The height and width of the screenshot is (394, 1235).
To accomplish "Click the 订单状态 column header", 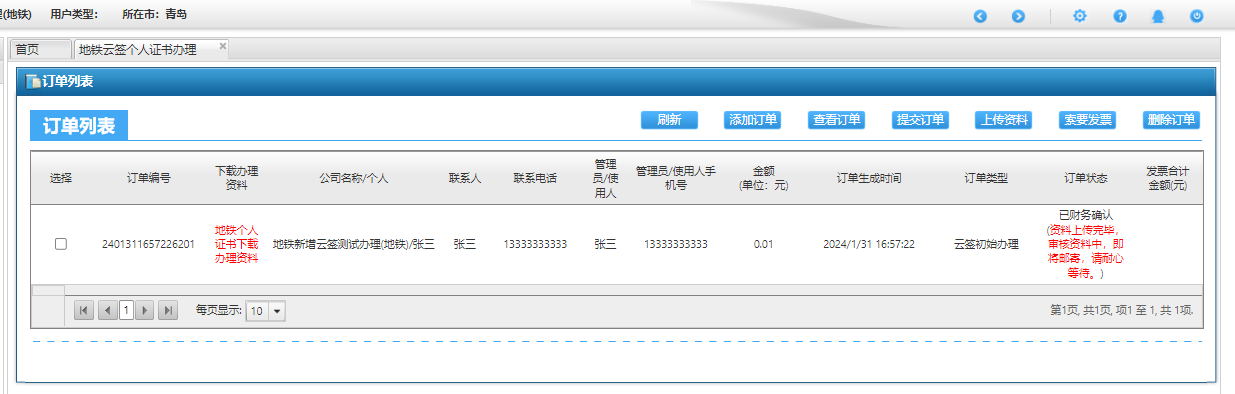I will [x=1085, y=178].
